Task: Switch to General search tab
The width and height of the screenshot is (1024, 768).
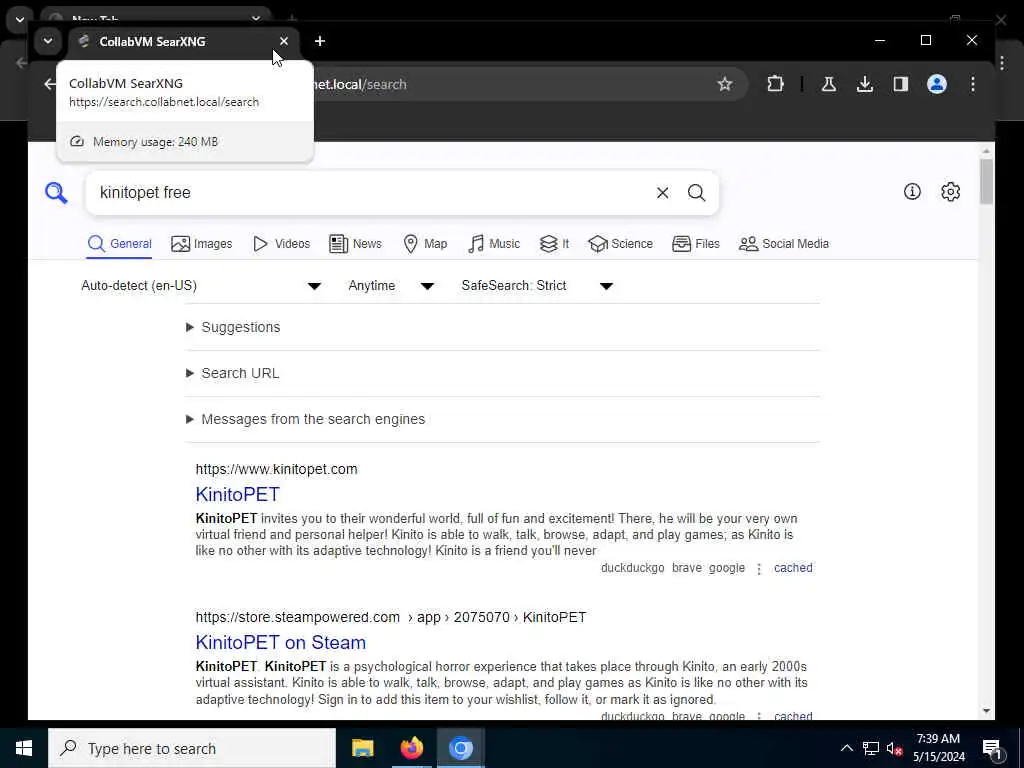Action: [120, 244]
